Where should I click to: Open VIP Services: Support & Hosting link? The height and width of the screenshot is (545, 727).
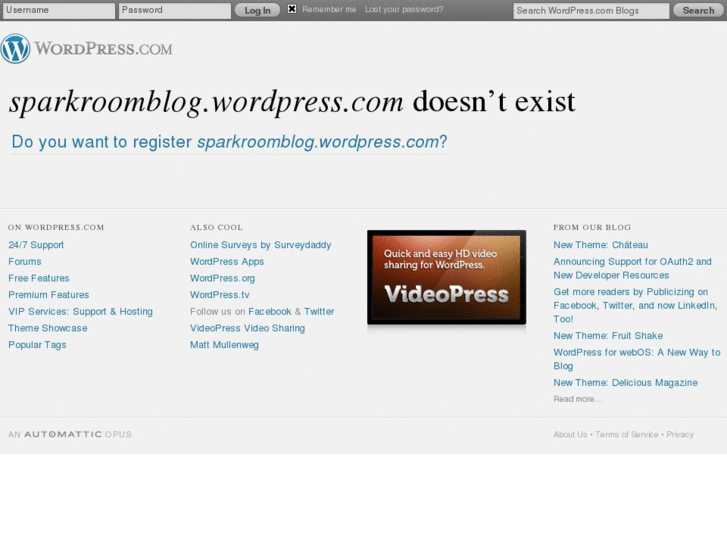coord(81,312)
